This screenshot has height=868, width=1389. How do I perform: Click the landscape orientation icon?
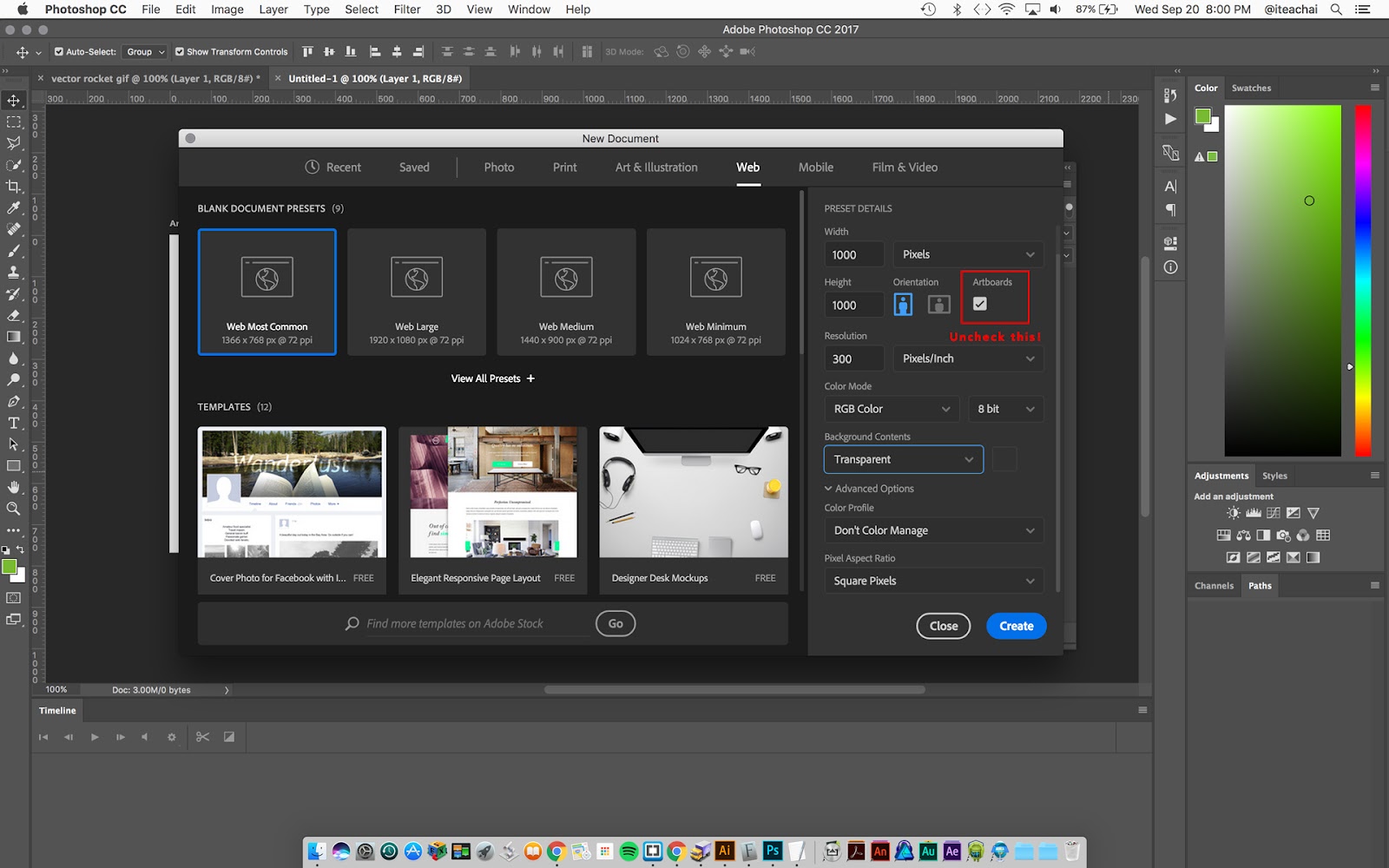[x=938, y=305]
